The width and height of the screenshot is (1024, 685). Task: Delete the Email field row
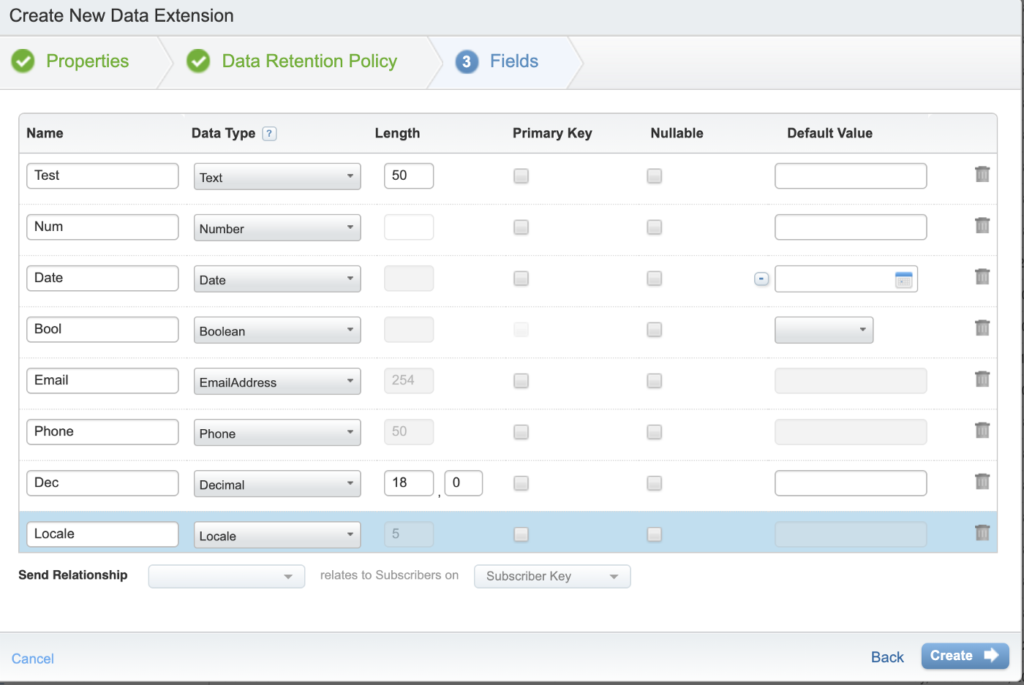pos(982,379)
